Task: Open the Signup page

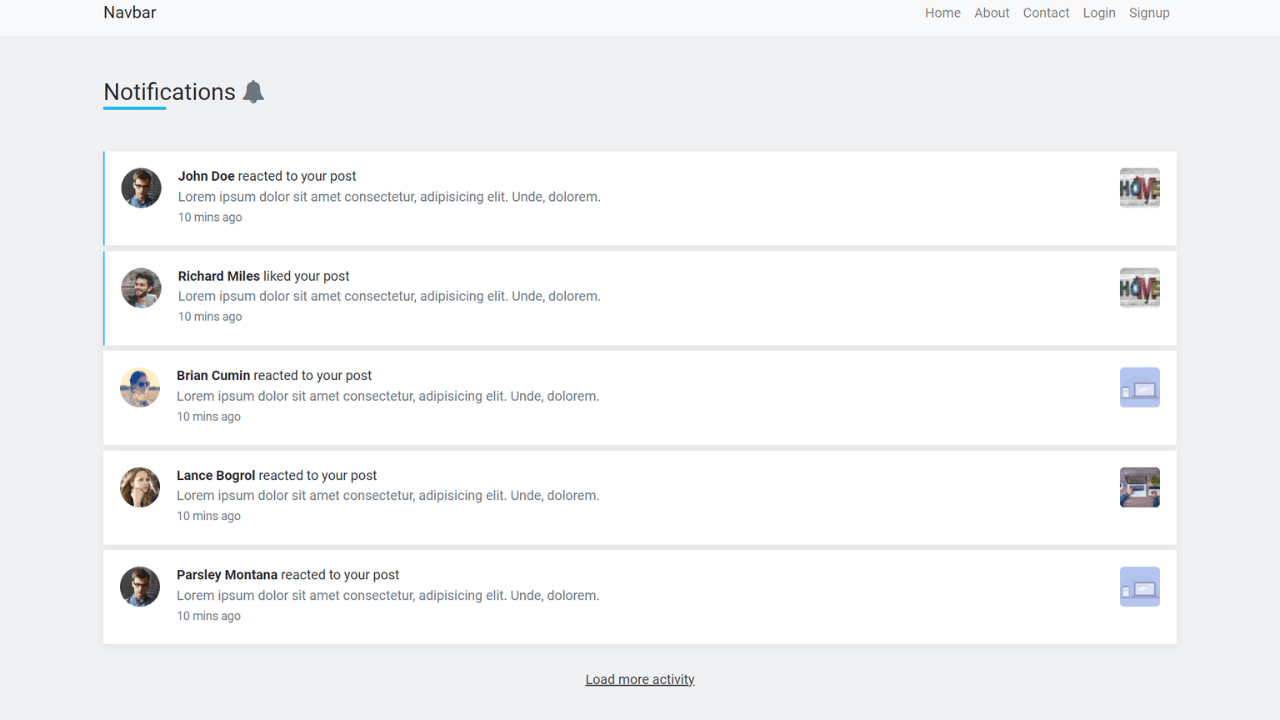Action: click(1148, 13)
